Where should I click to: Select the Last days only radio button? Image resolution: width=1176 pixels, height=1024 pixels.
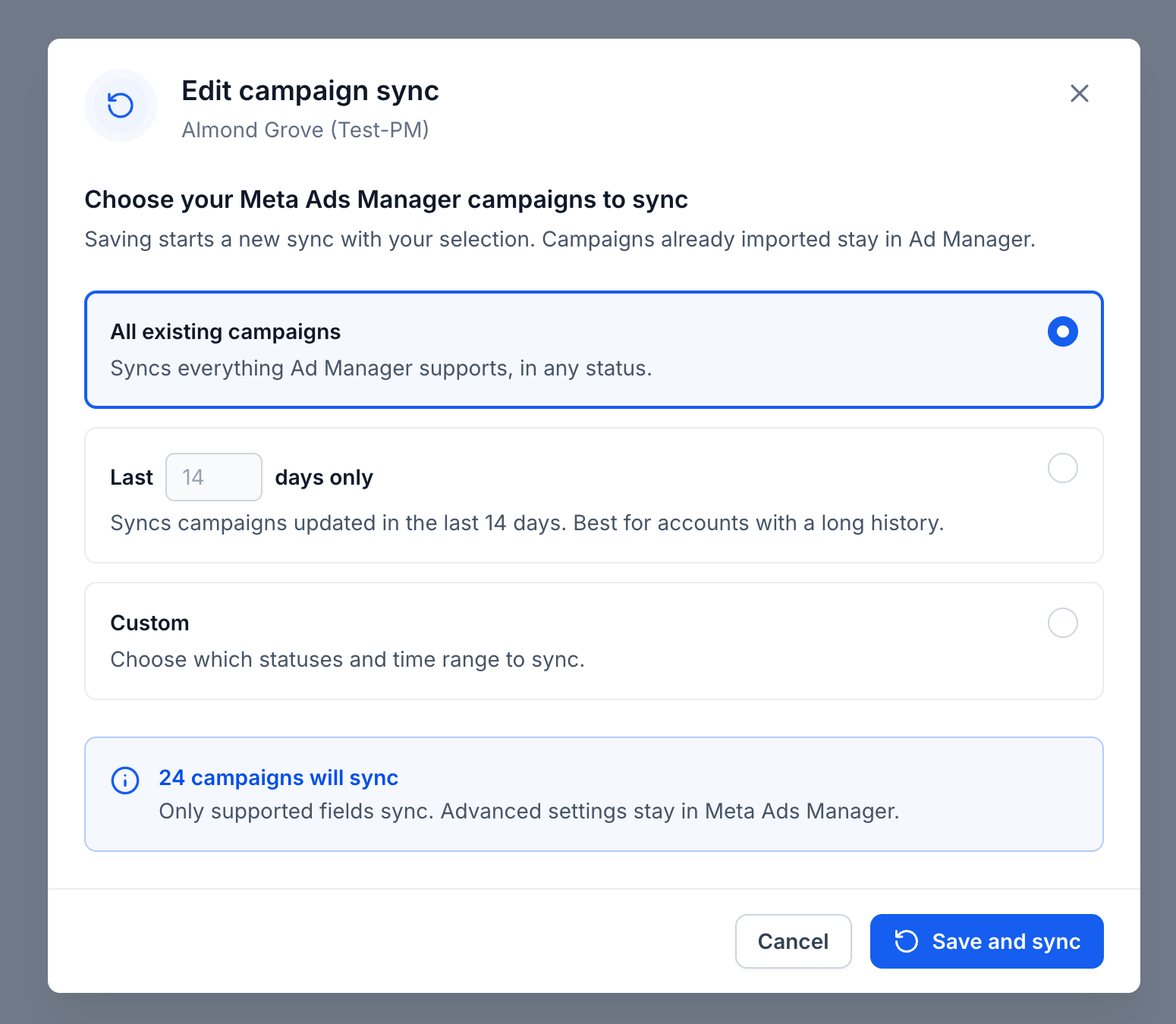pos(1062,468)
